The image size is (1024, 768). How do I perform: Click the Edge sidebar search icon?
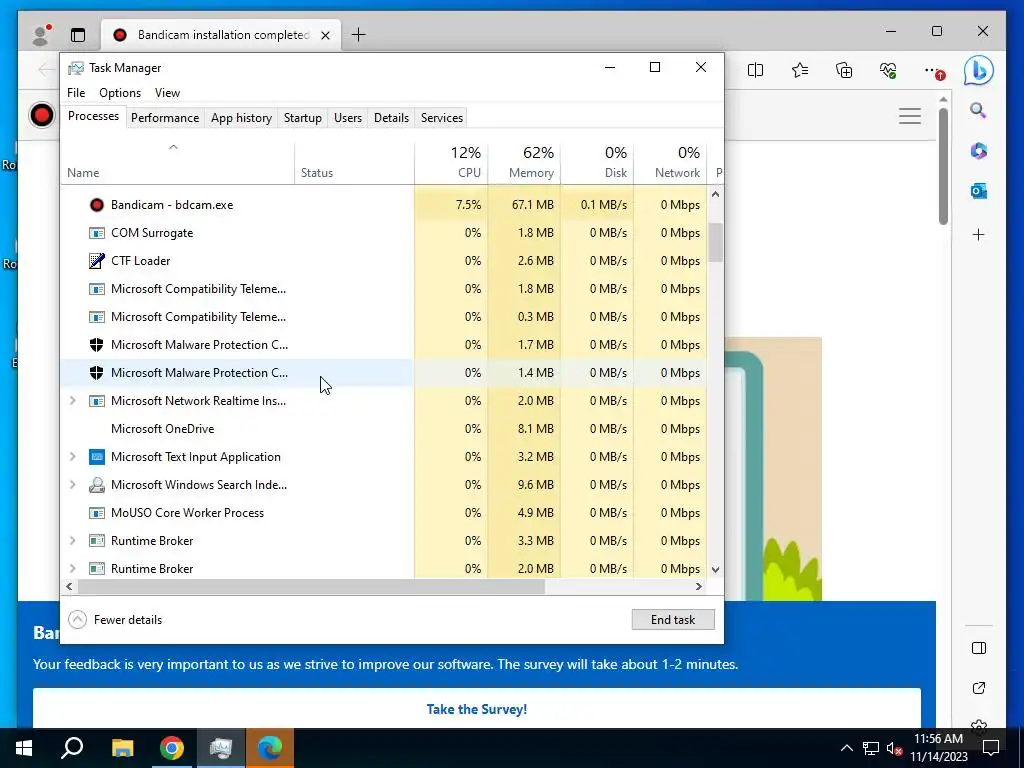coord(978,110)
